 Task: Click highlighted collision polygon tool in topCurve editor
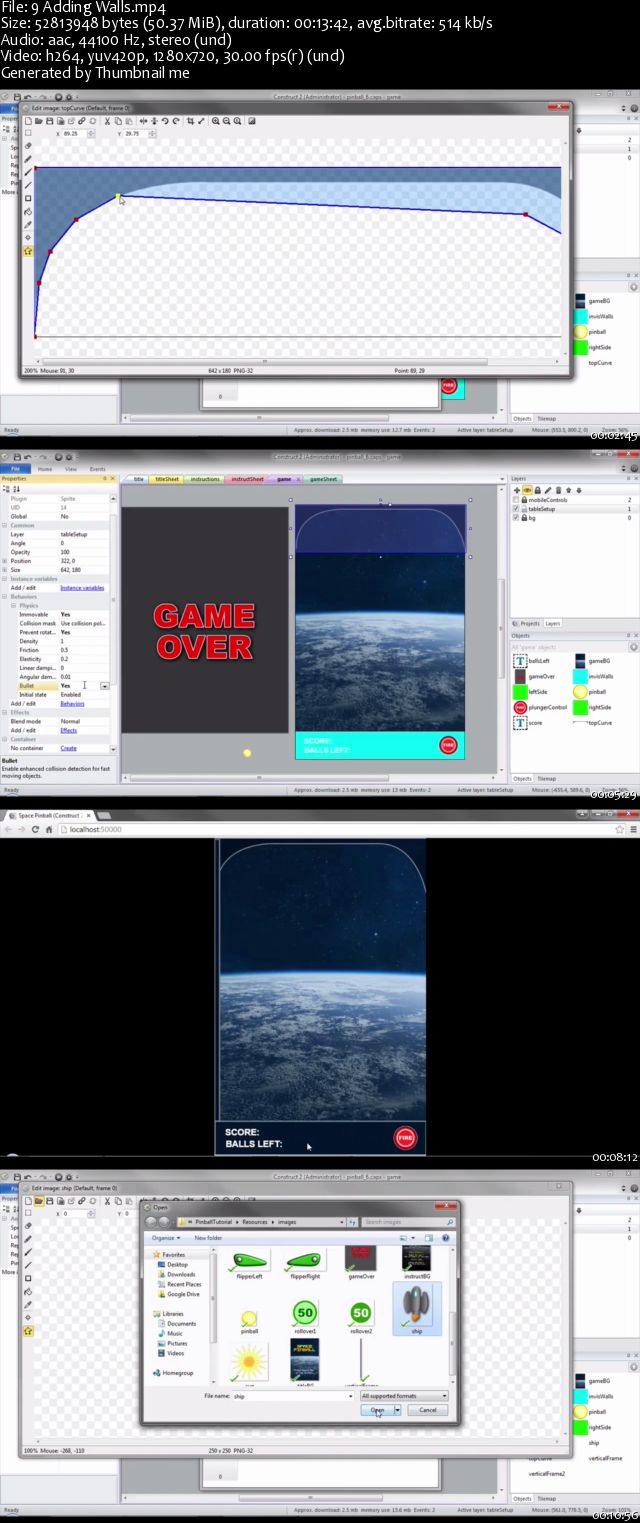point(28,251)
